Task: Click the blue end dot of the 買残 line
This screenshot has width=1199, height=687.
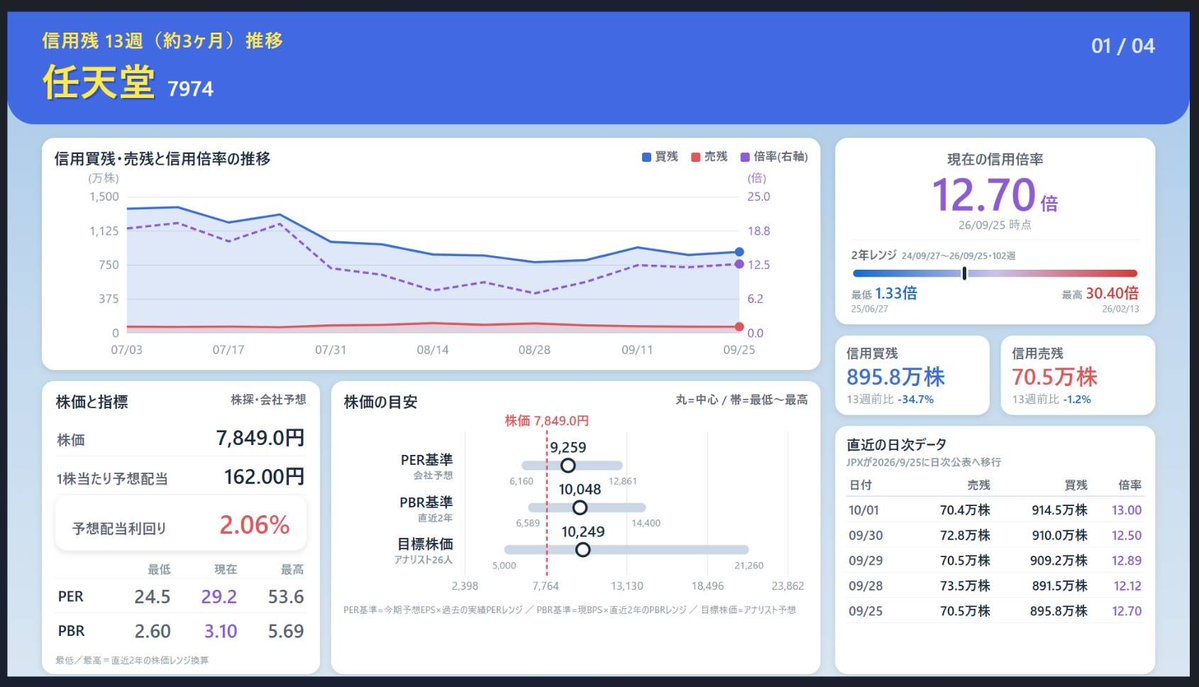Action: (x=739, y=252)
